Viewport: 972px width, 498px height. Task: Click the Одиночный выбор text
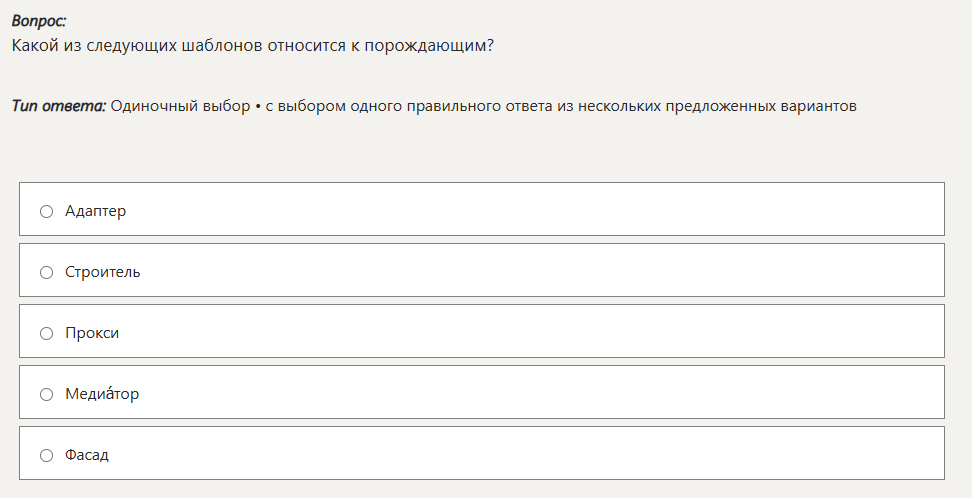tap(180, 106)
